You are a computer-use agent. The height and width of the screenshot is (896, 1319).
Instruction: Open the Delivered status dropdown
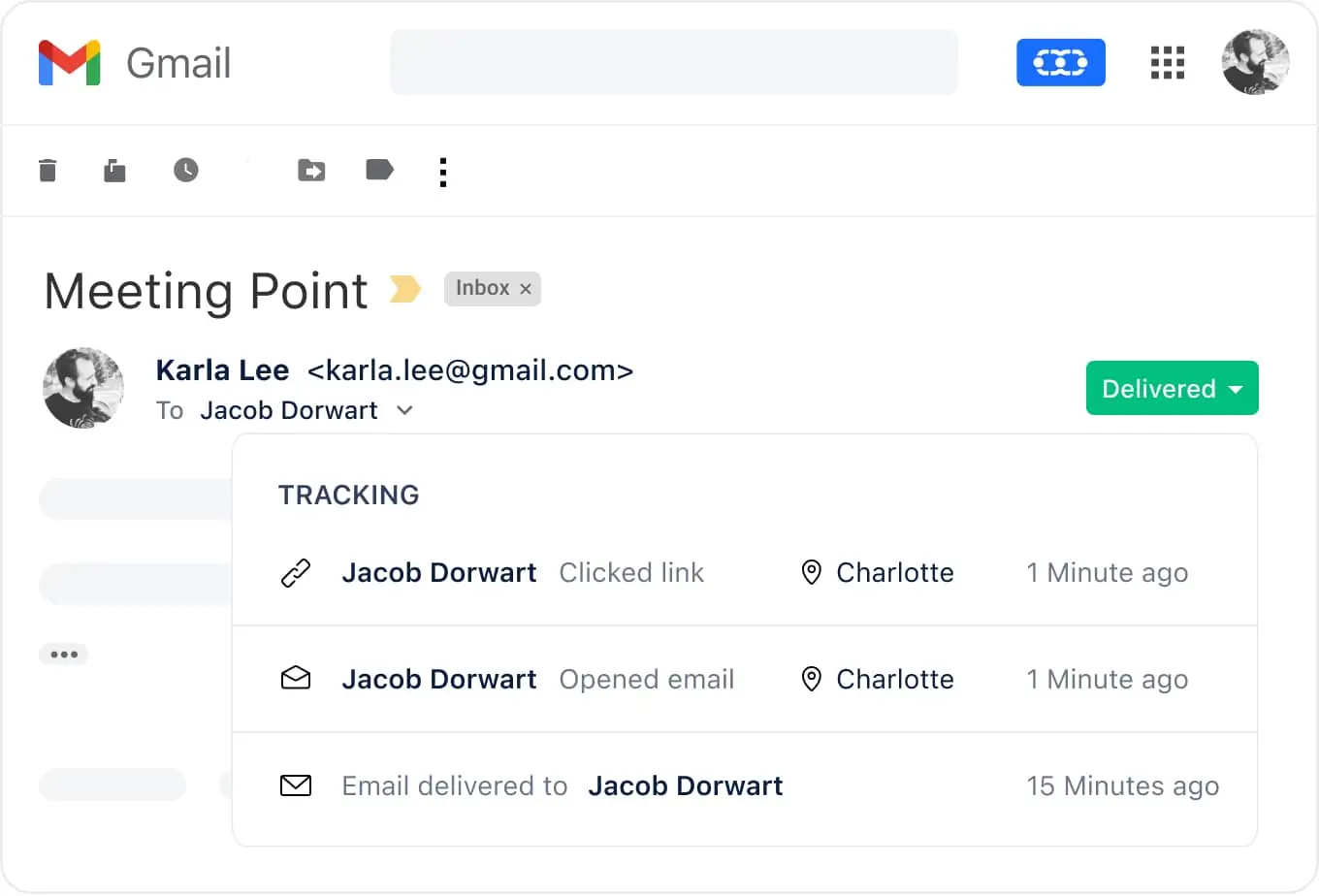pos(1172,388)
